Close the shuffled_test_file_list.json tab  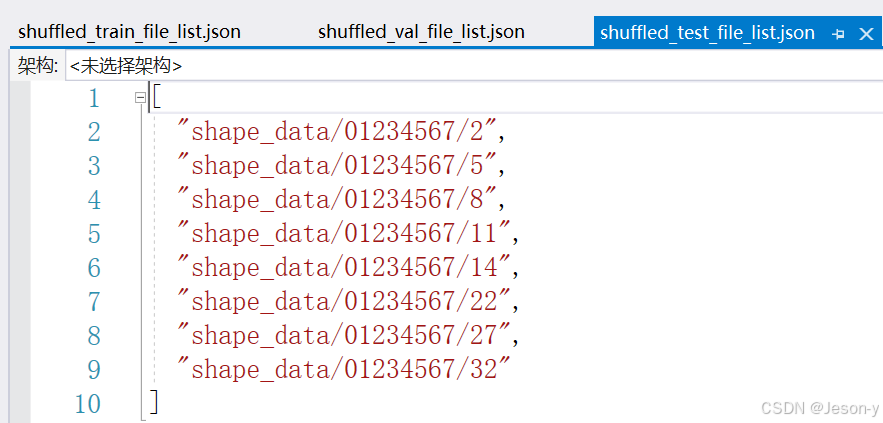pyautogui.click(x=866, y=33)
